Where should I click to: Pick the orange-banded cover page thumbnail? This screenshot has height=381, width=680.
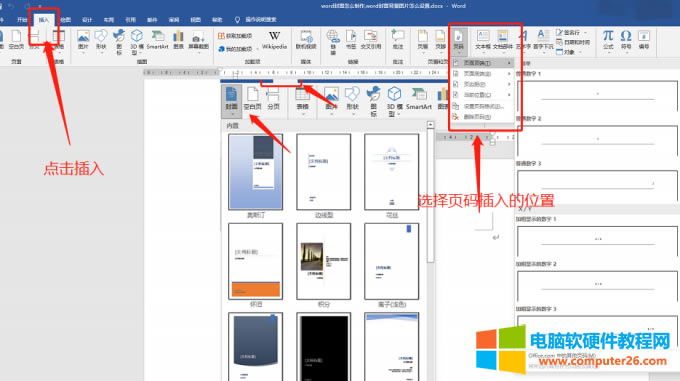pyautogui.click(x=255, y=261)
